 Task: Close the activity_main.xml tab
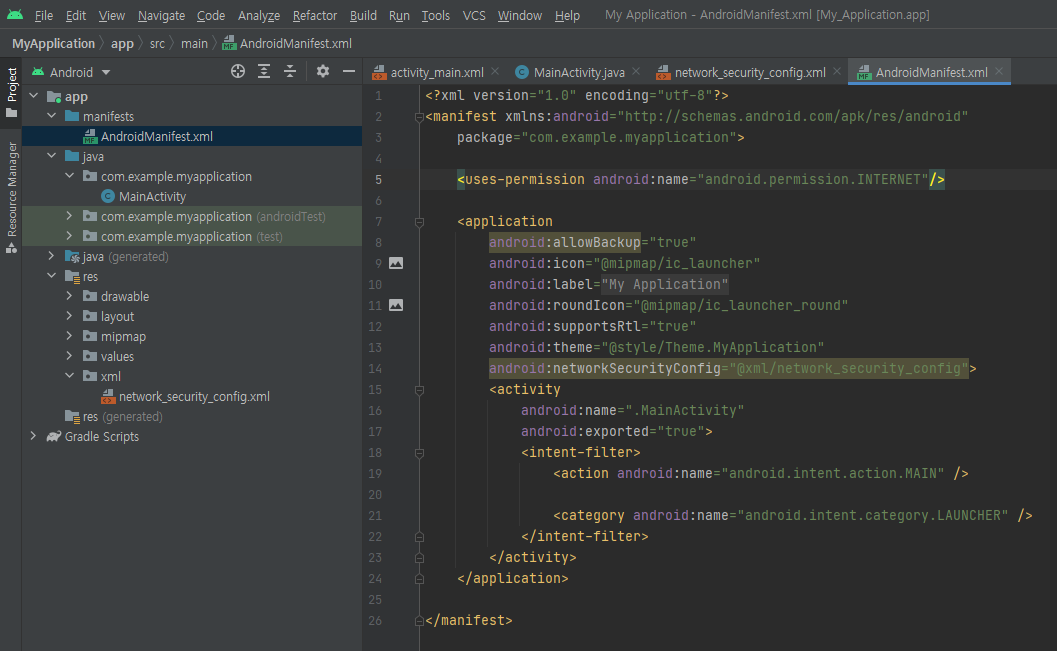click(x=495, y=71)
